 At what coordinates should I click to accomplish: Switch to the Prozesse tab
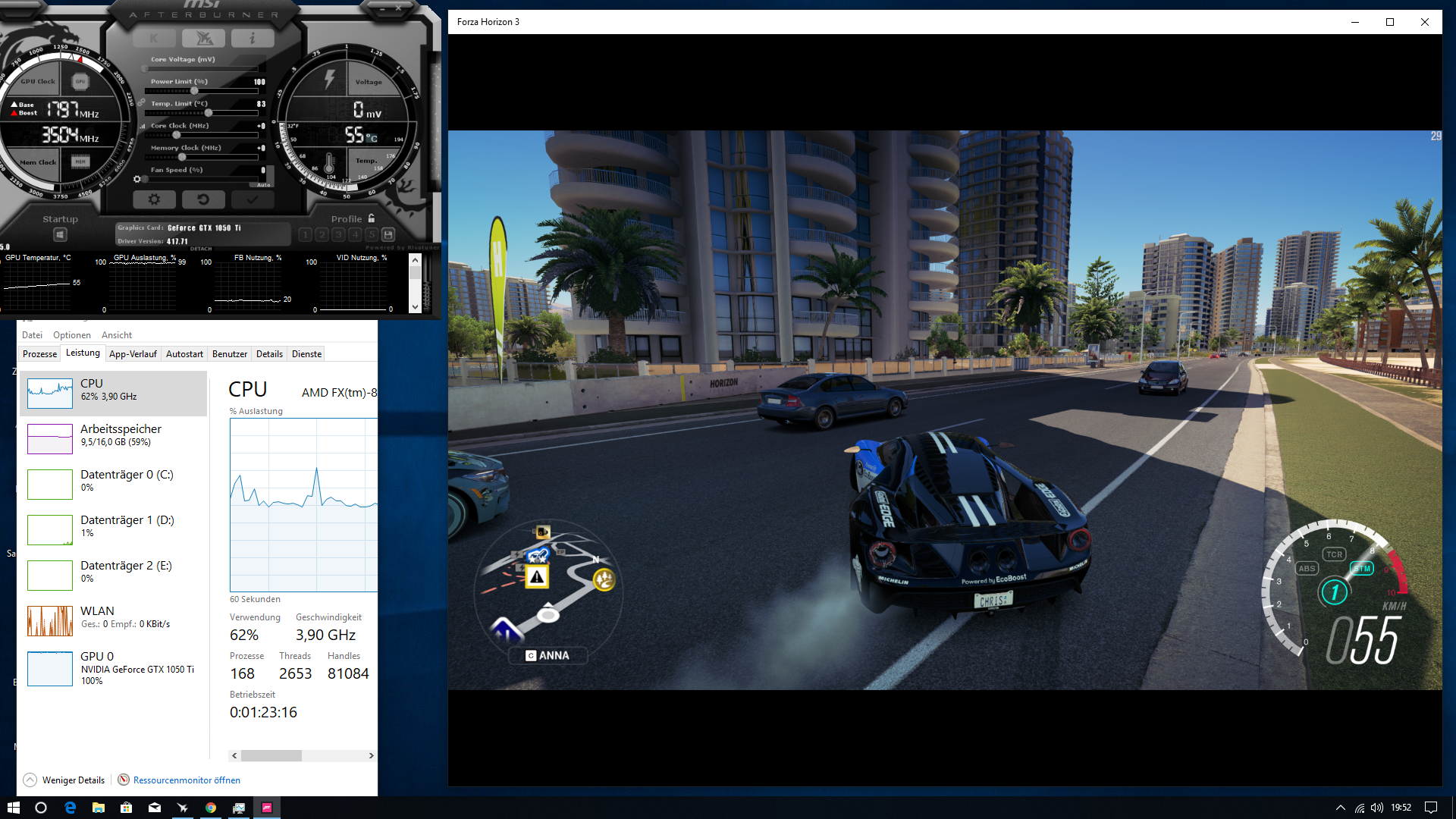point(39,354)
